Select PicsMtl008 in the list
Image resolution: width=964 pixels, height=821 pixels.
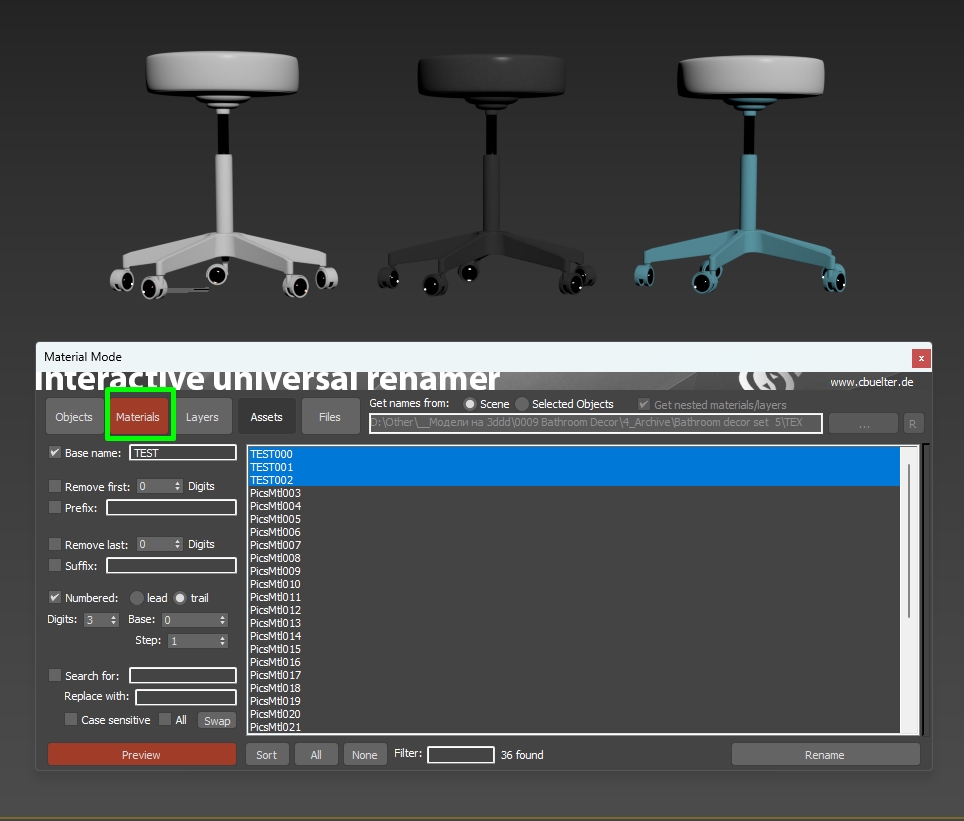pyautogui.click(x=574, y=558)
